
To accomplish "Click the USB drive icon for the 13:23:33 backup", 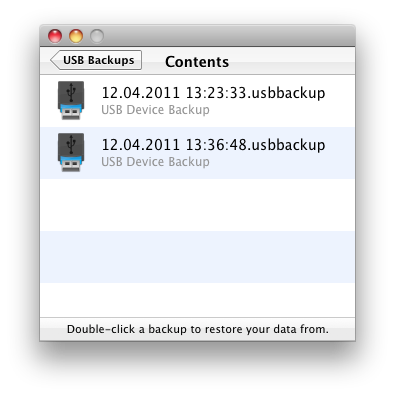I will tap(71, 100).
